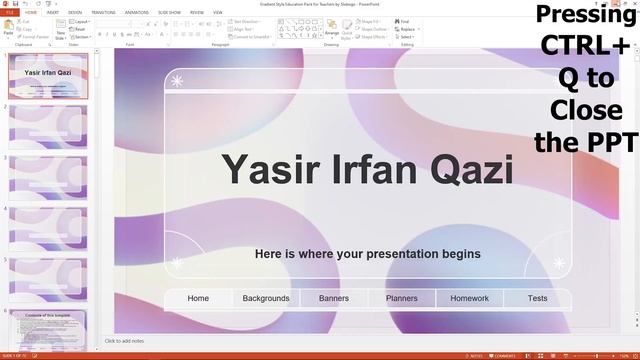Screen dimensions: 640x360
Task: Open the Shape Effects dropdown
Action: [x=371, y=37]
